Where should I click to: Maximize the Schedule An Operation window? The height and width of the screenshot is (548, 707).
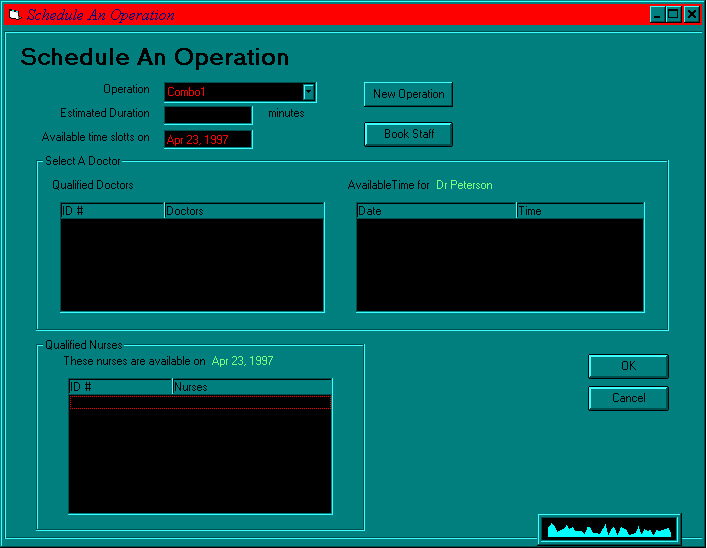673,15
